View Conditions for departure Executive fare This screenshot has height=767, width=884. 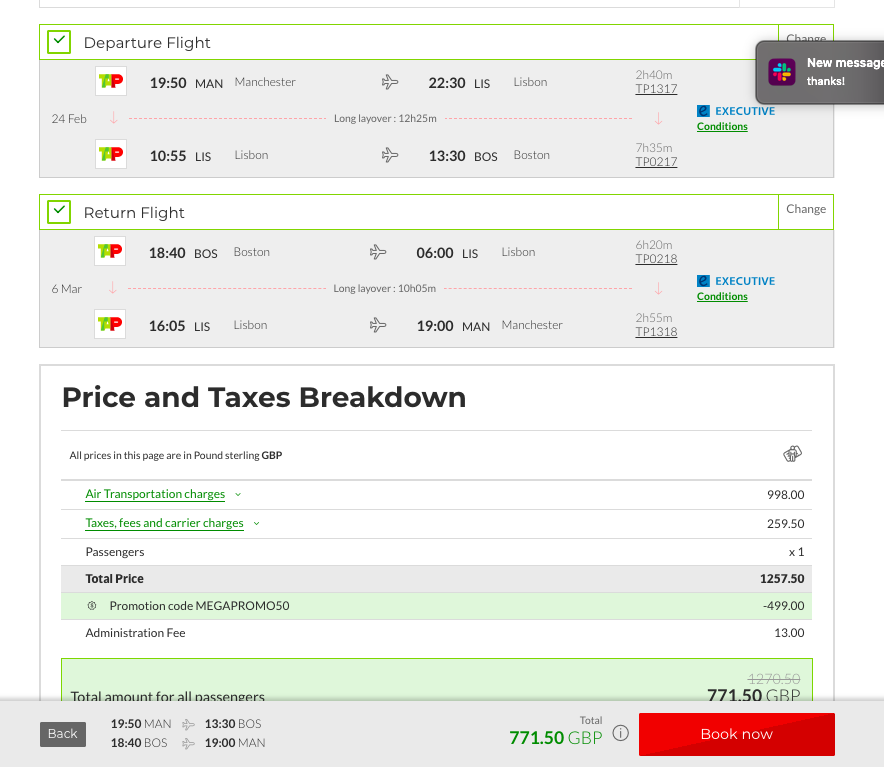click(x=722, y=126)
